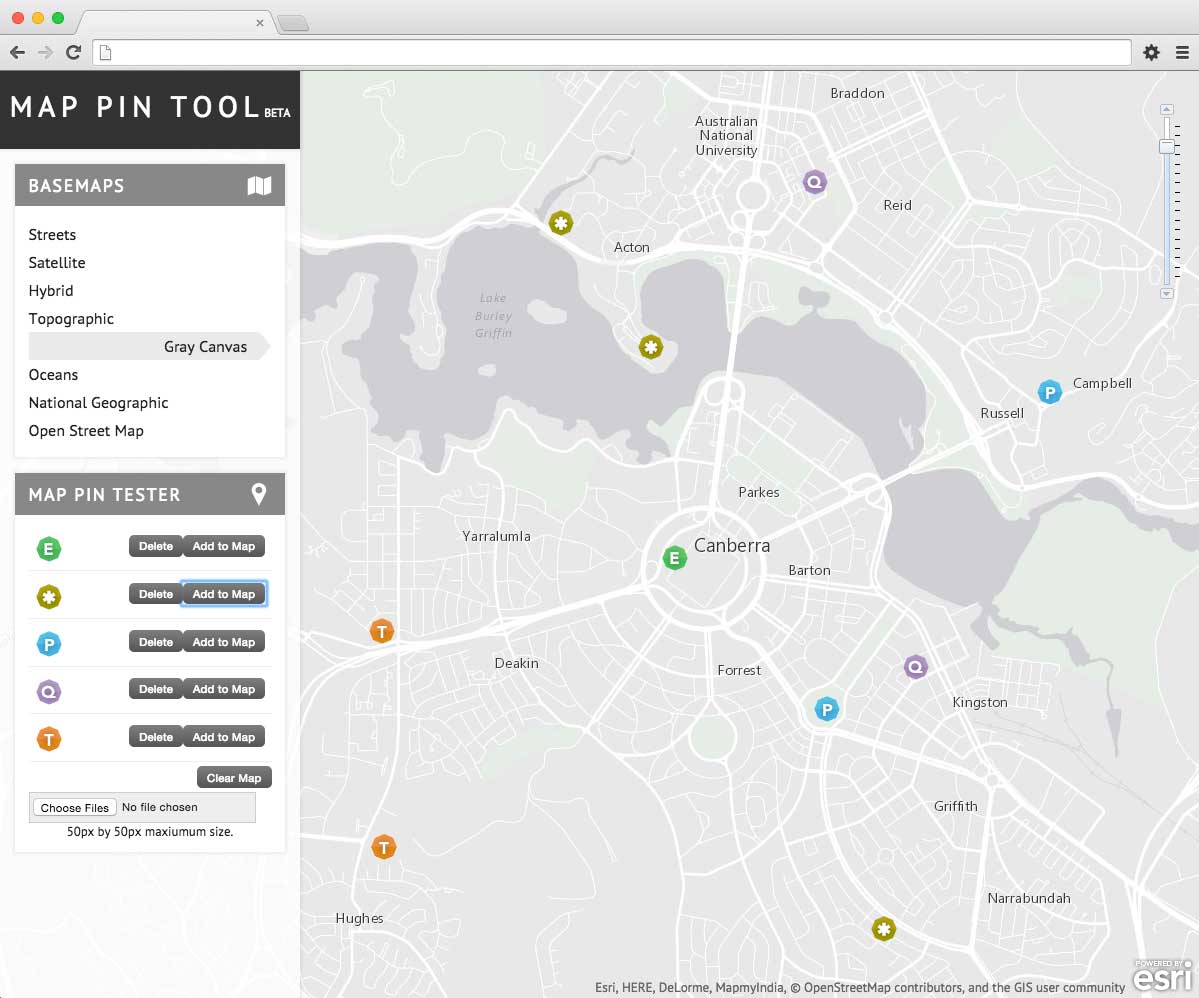
Task: Click the Basemaps folded-map icon
Action: coord(259,186)
